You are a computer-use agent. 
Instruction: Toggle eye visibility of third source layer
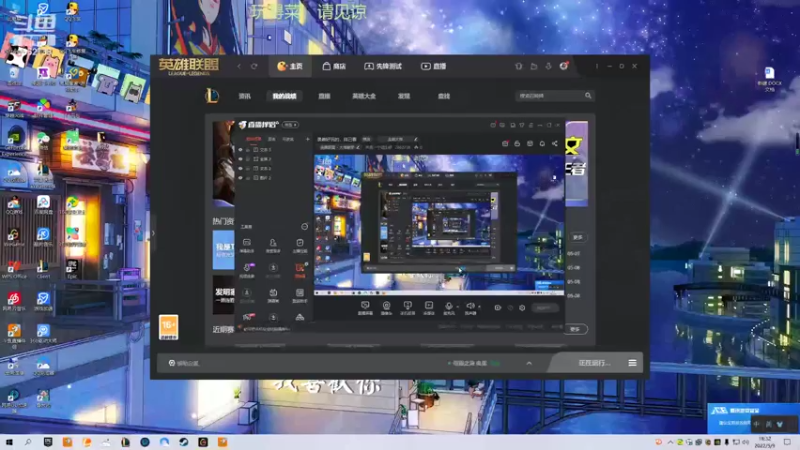tap(240, 168)
